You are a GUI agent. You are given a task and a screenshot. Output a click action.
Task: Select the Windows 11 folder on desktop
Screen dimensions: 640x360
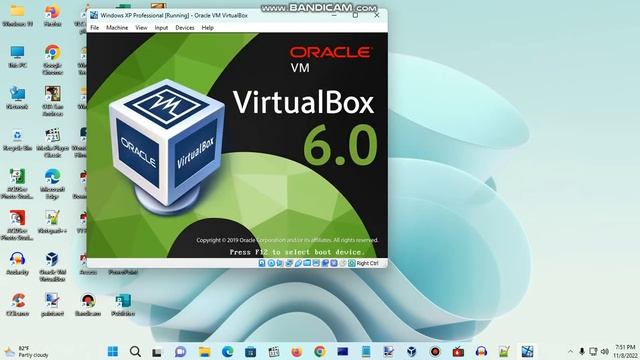[18, 16]
